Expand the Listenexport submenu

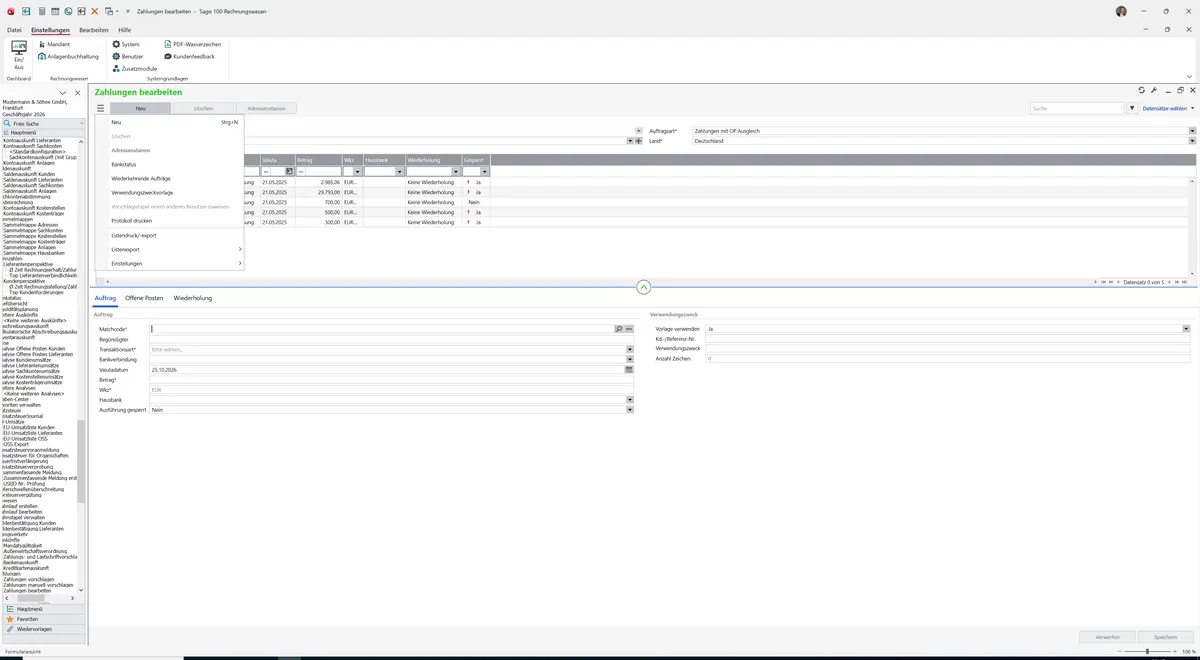[169, 249]
